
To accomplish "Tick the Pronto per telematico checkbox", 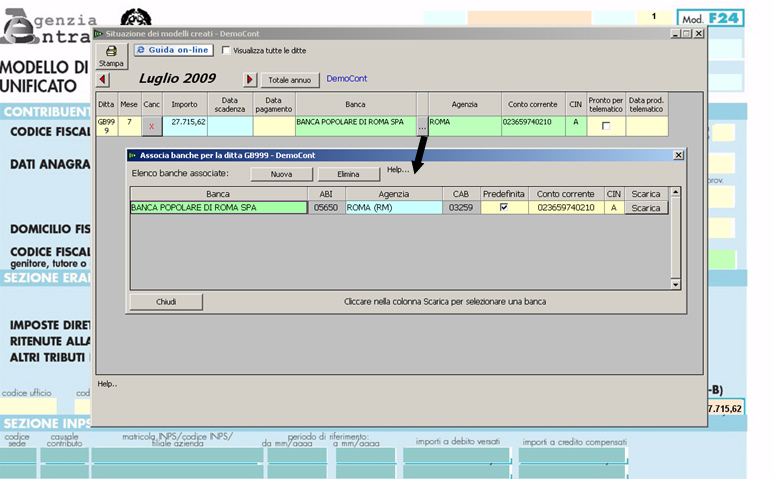I will (x=605, y=127).
